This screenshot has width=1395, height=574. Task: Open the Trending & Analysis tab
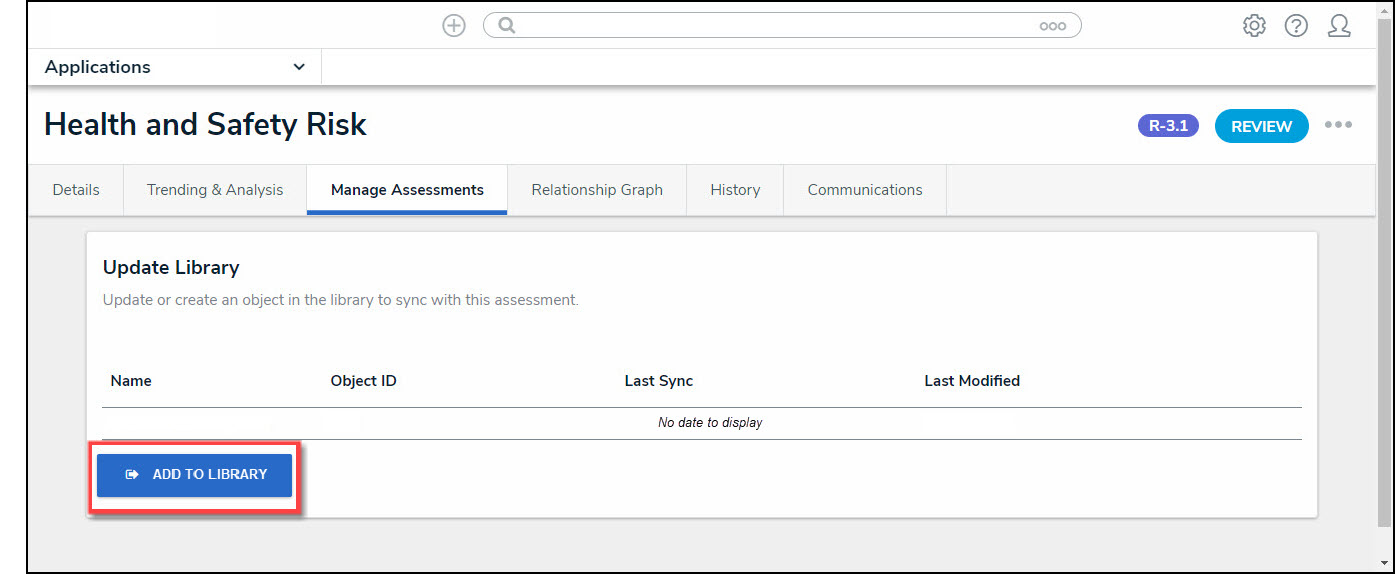[215, 190]
